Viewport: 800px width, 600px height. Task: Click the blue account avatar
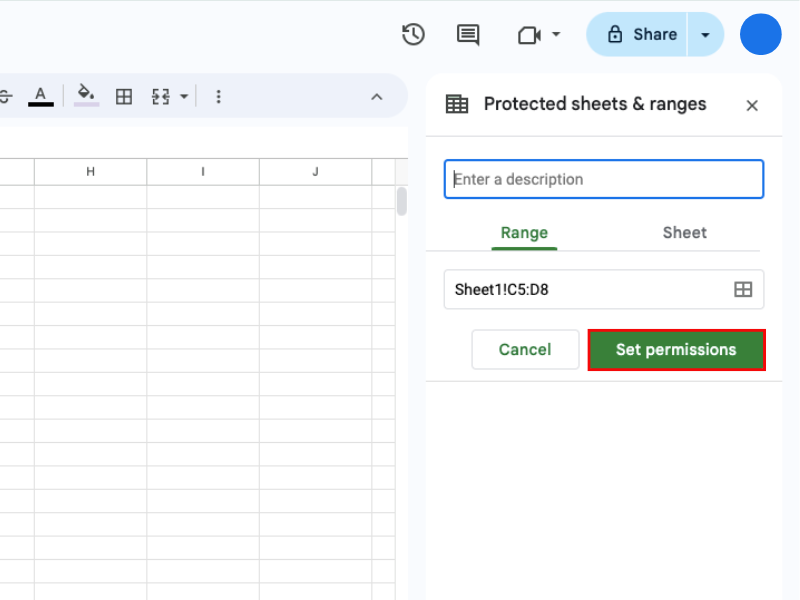760,35
